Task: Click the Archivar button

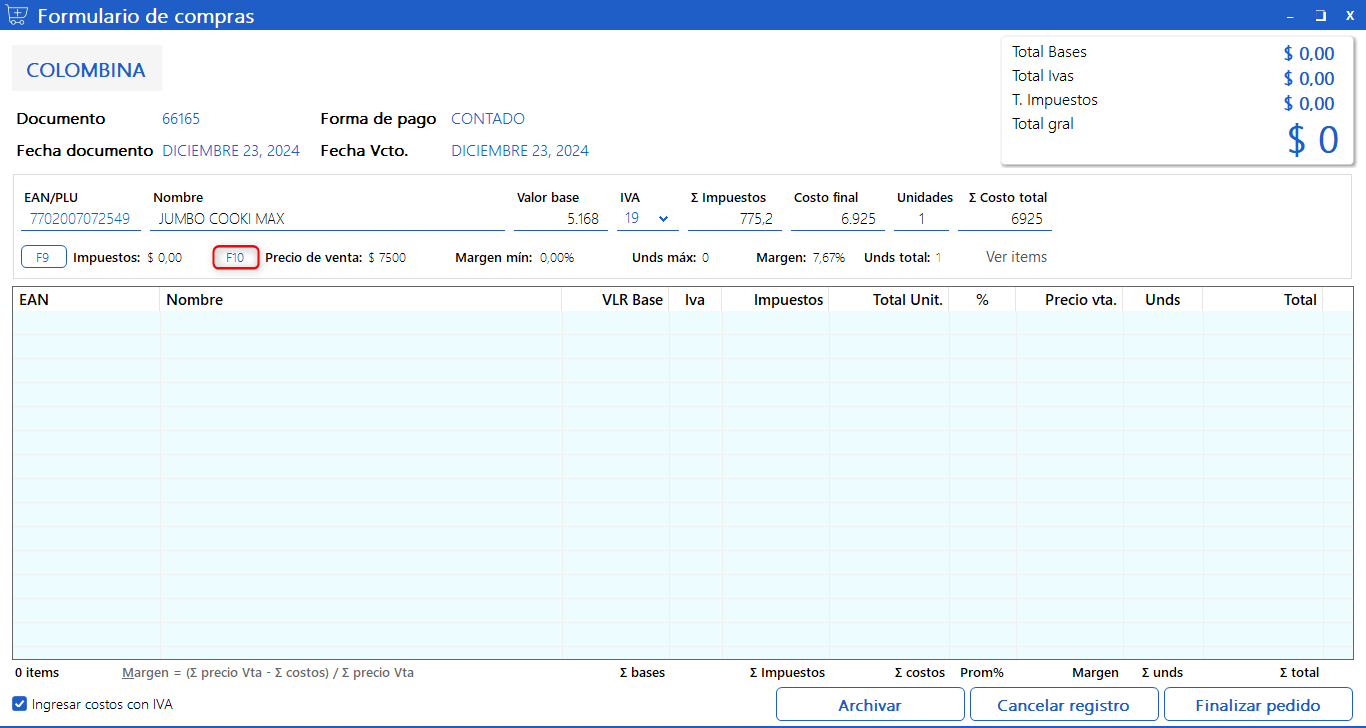Action: pyautogui.click(x=870, y=705)
